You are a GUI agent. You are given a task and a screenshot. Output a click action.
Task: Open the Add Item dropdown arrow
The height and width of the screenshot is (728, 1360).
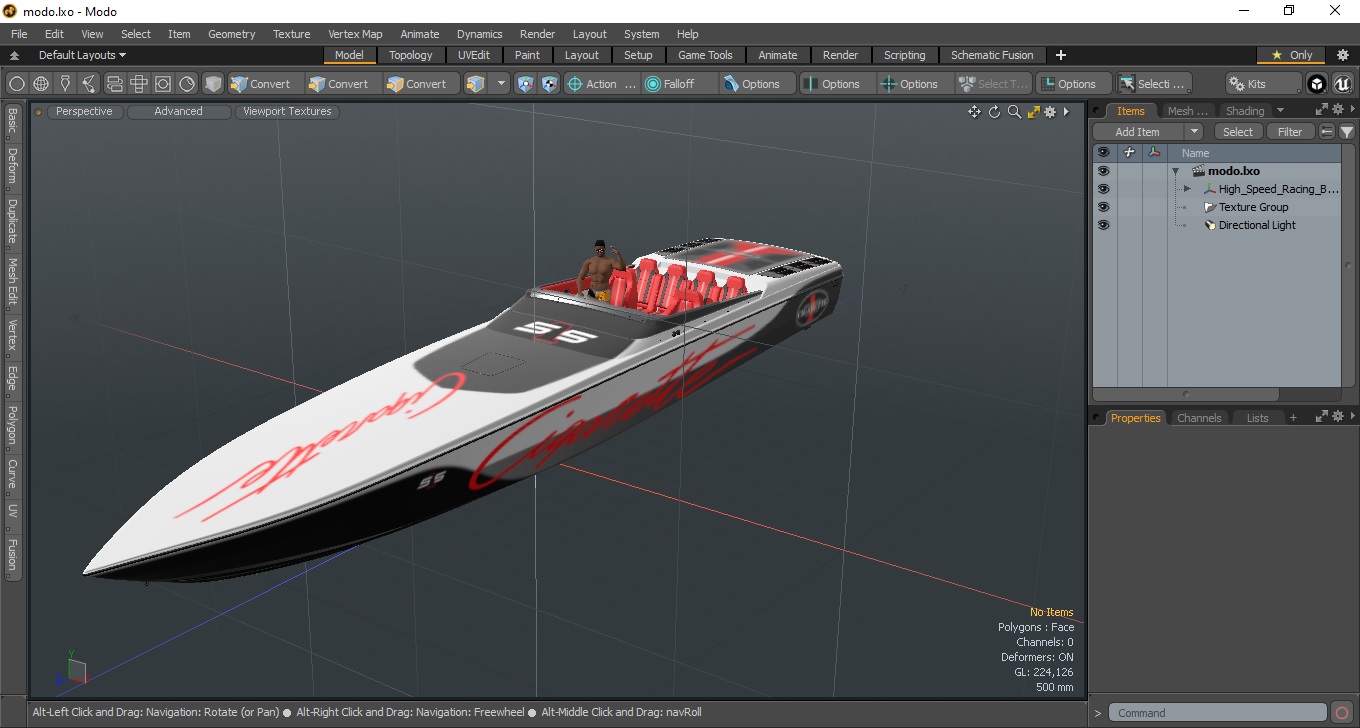tap(1193, 132)
